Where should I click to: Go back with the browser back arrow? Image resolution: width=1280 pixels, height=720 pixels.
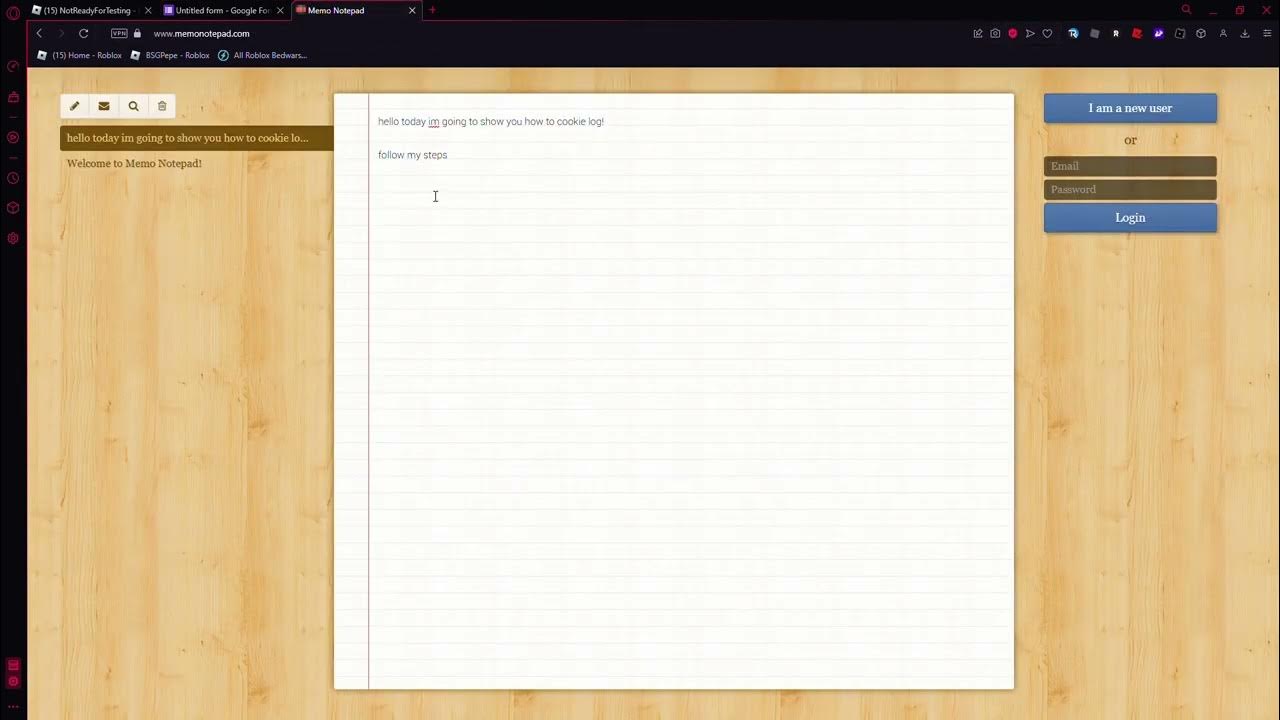click(x=39, y=33)
